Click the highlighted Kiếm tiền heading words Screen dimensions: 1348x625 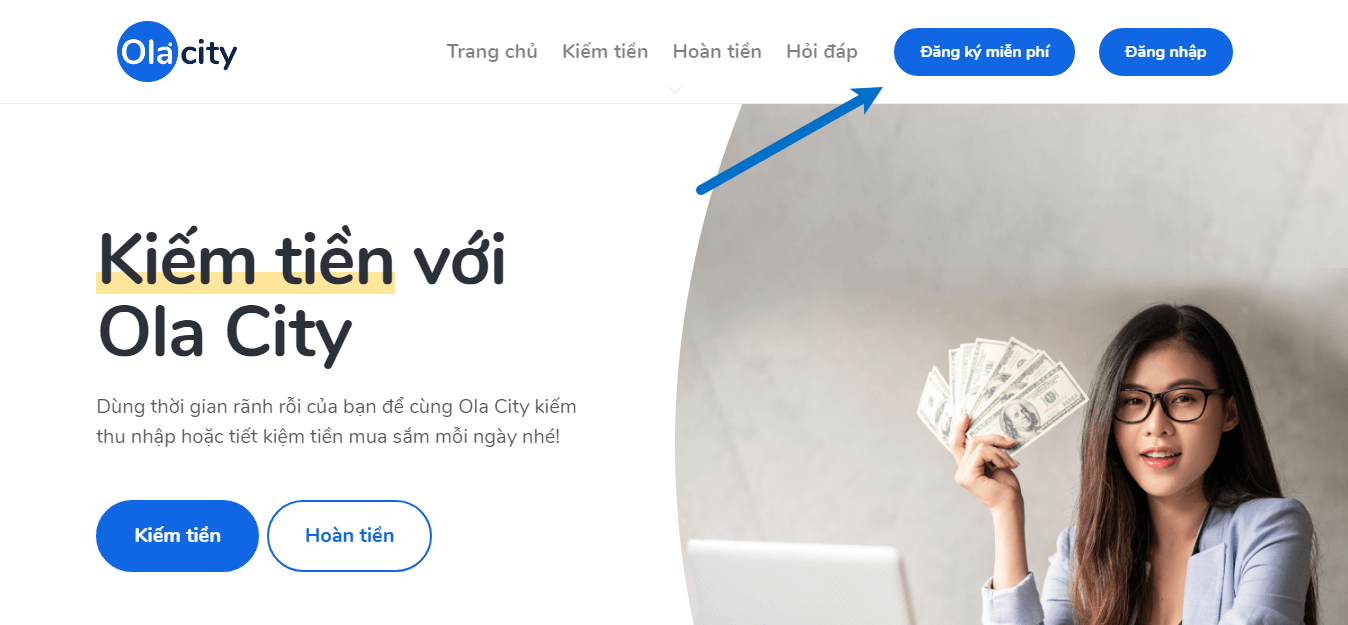(x=246, y=260)
